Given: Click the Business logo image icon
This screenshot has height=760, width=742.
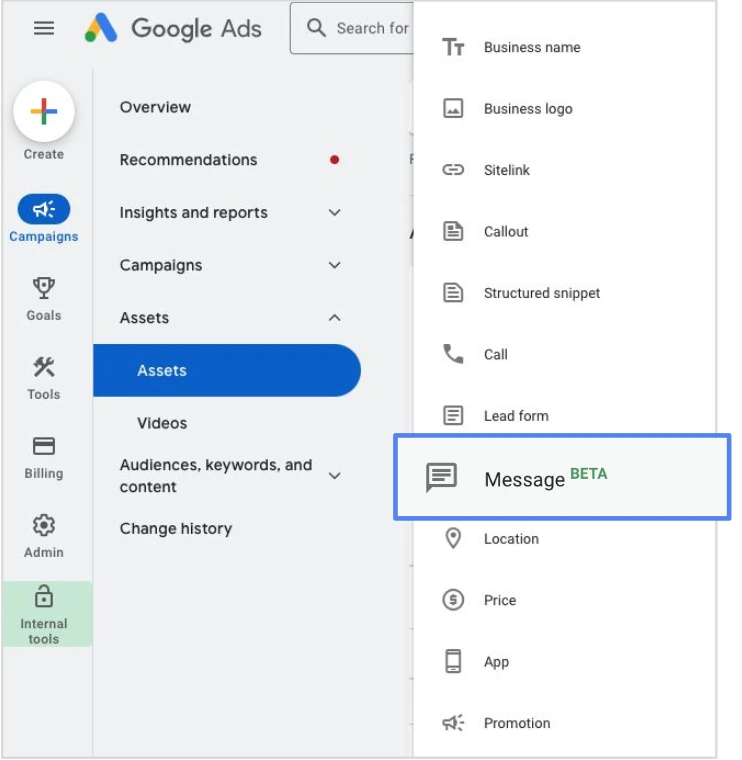Looking at the screenshot, I should (453, 108).
